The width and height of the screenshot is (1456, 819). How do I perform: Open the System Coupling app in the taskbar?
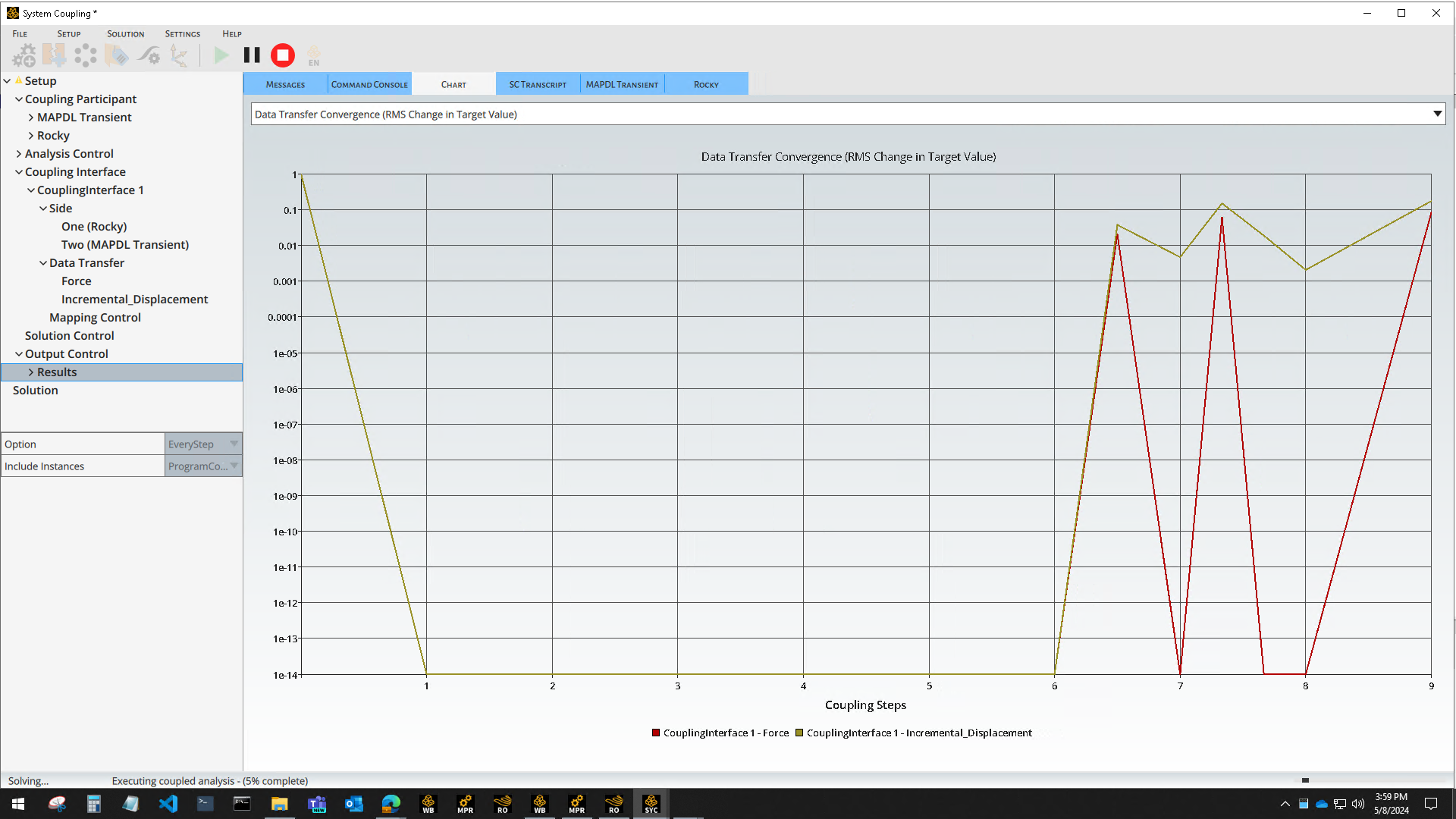[x=650, y=803]
